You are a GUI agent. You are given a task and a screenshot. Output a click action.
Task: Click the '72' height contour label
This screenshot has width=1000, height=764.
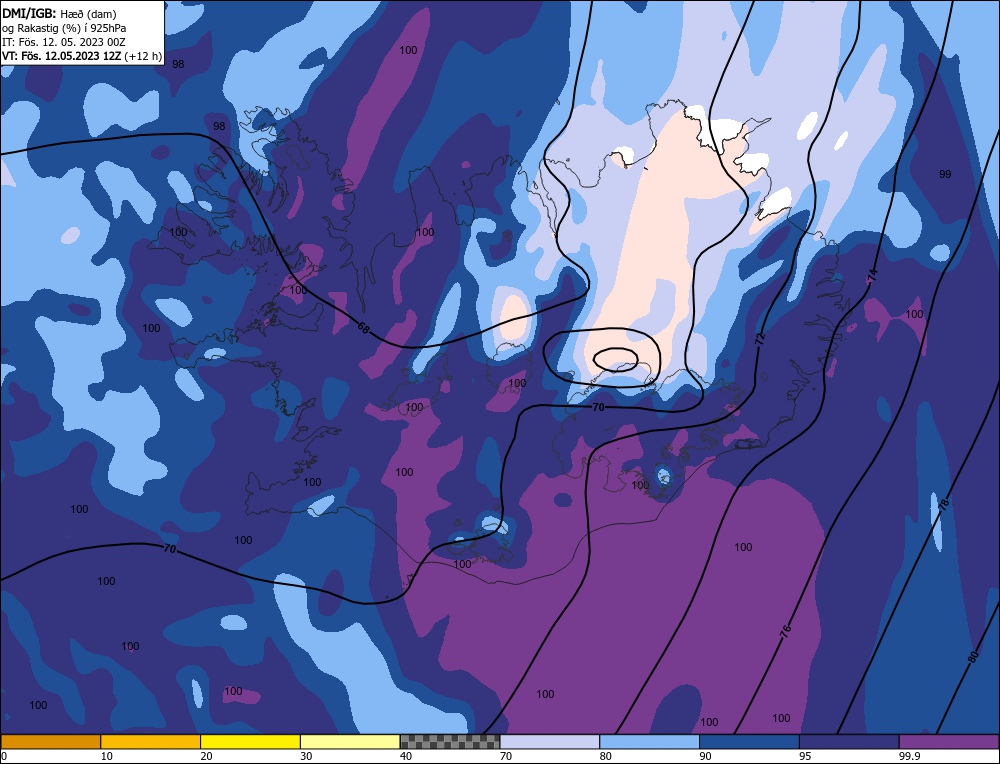point(760,339)
